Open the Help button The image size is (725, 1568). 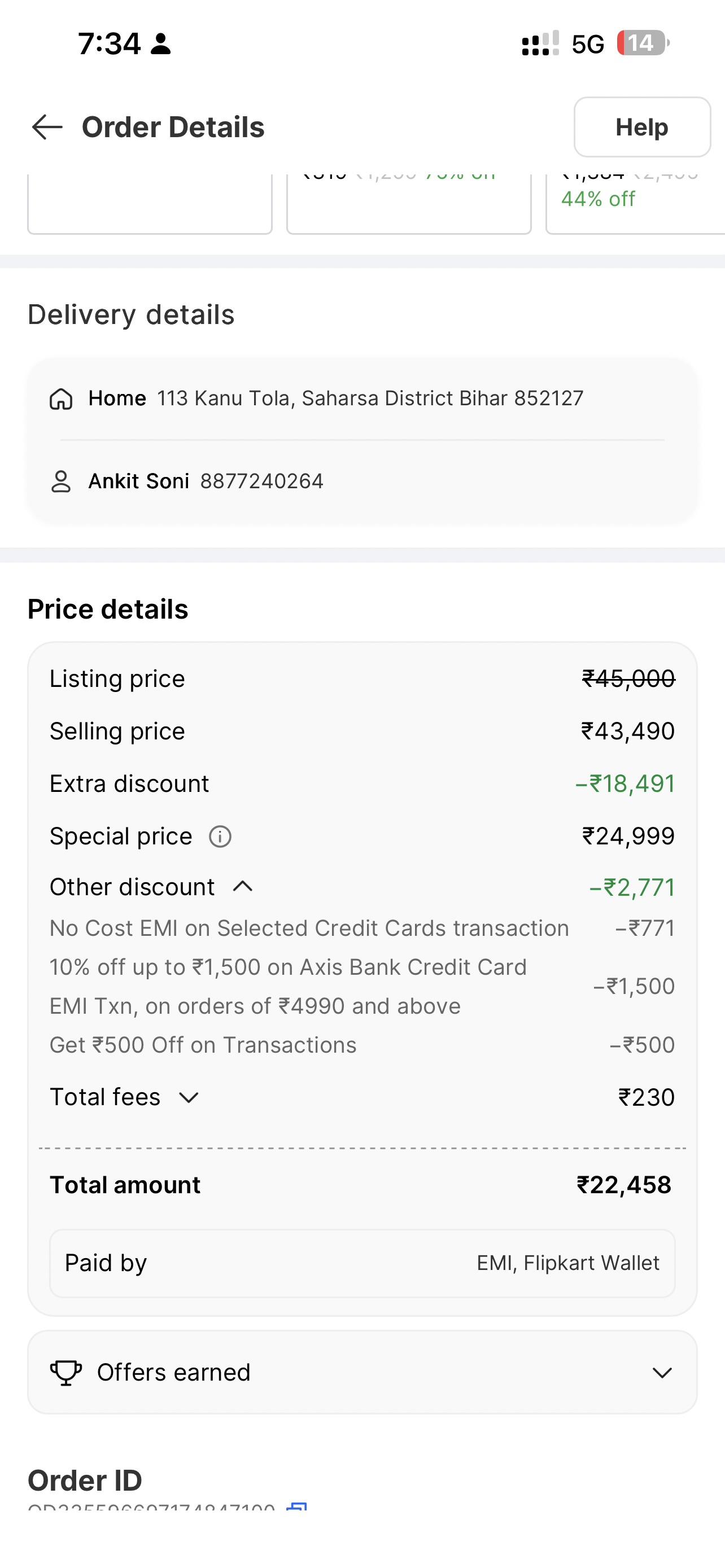(641, 127)
